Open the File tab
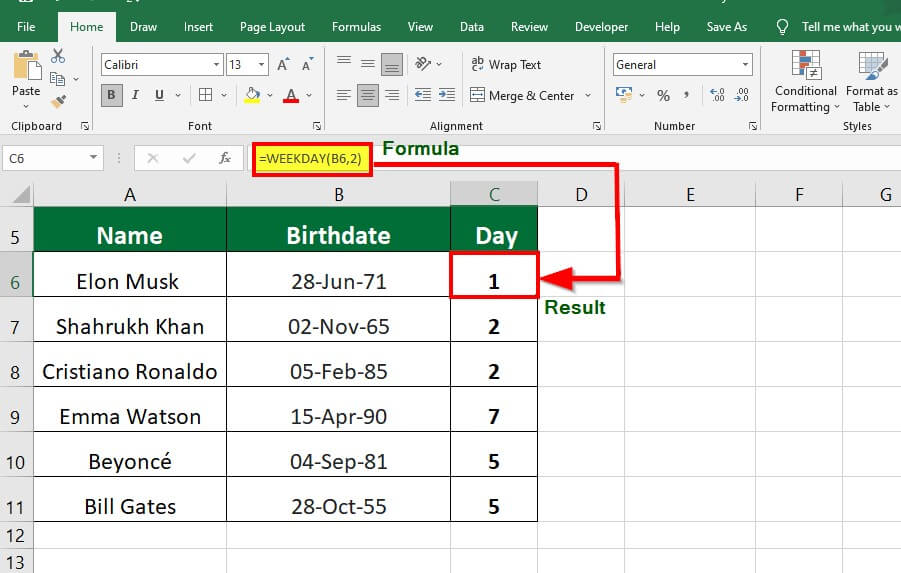Viewport: 901px width, 573px height. 26,27
